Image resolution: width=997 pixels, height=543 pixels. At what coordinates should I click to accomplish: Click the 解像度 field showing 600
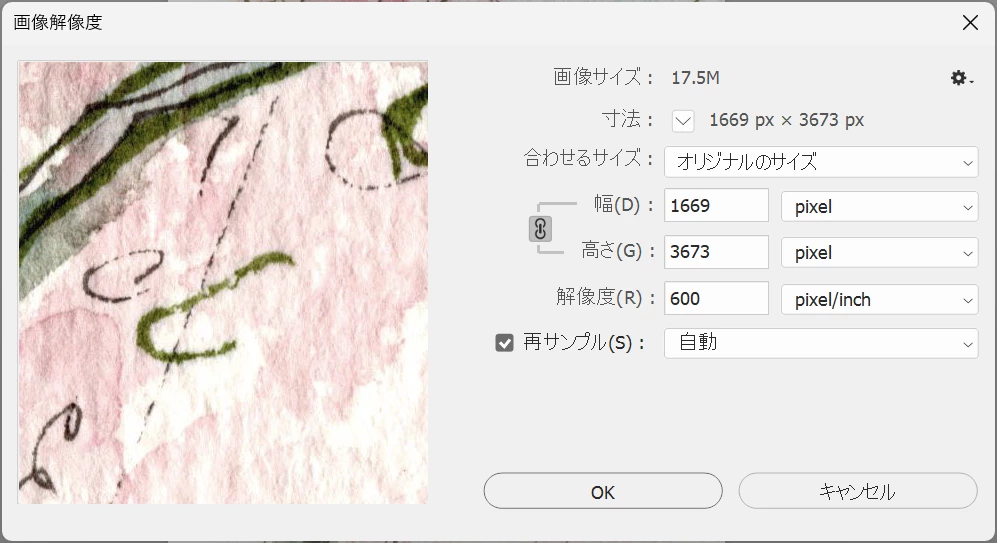716,298
